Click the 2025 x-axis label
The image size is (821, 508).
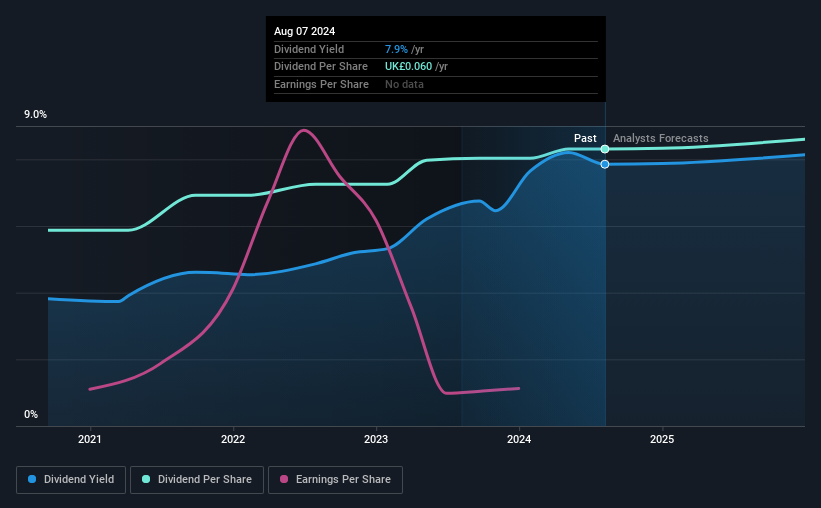(x=662, y=439)
